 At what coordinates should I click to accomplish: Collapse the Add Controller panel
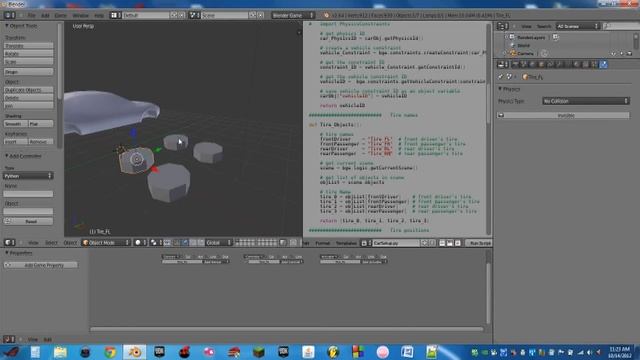[7, 156]
